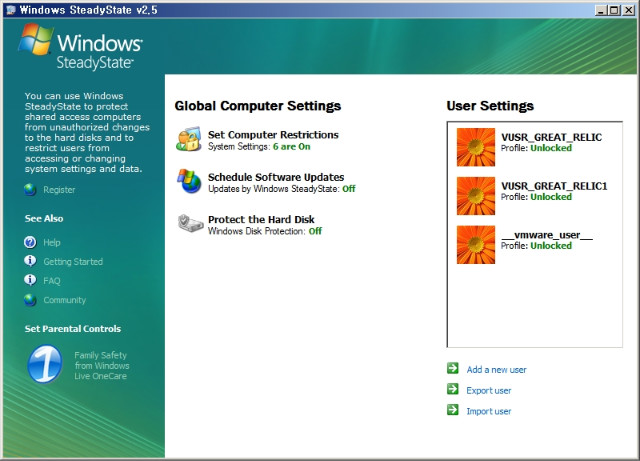Image resolution: width=640 pixels, height=461 pixels.
Task: Open the FAQ link
Action: 52,281
